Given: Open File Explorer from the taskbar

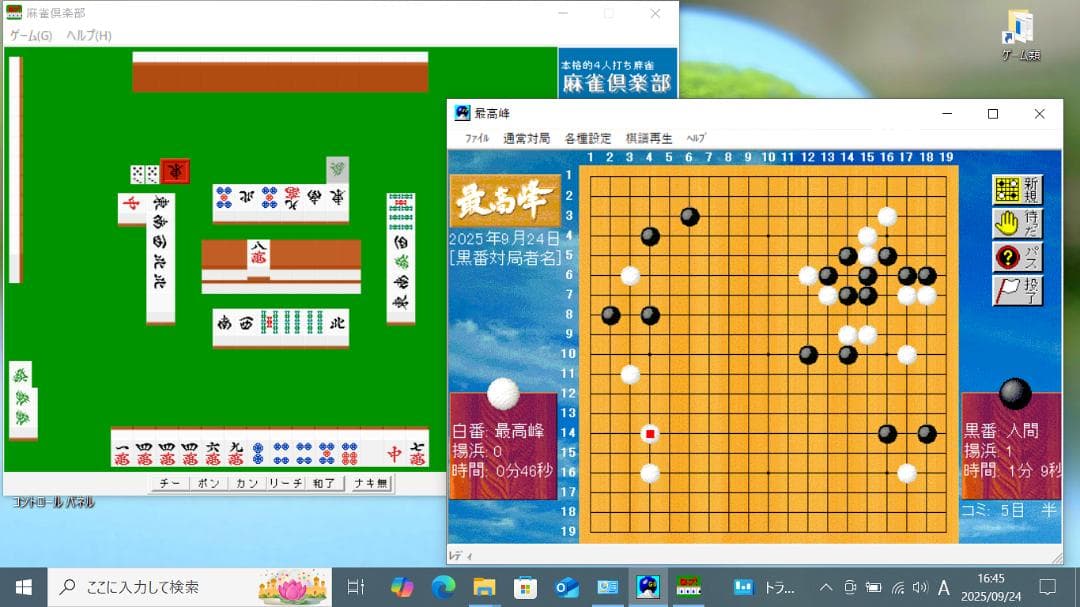Looking at the screenshot, I should [x=484, y=587].
